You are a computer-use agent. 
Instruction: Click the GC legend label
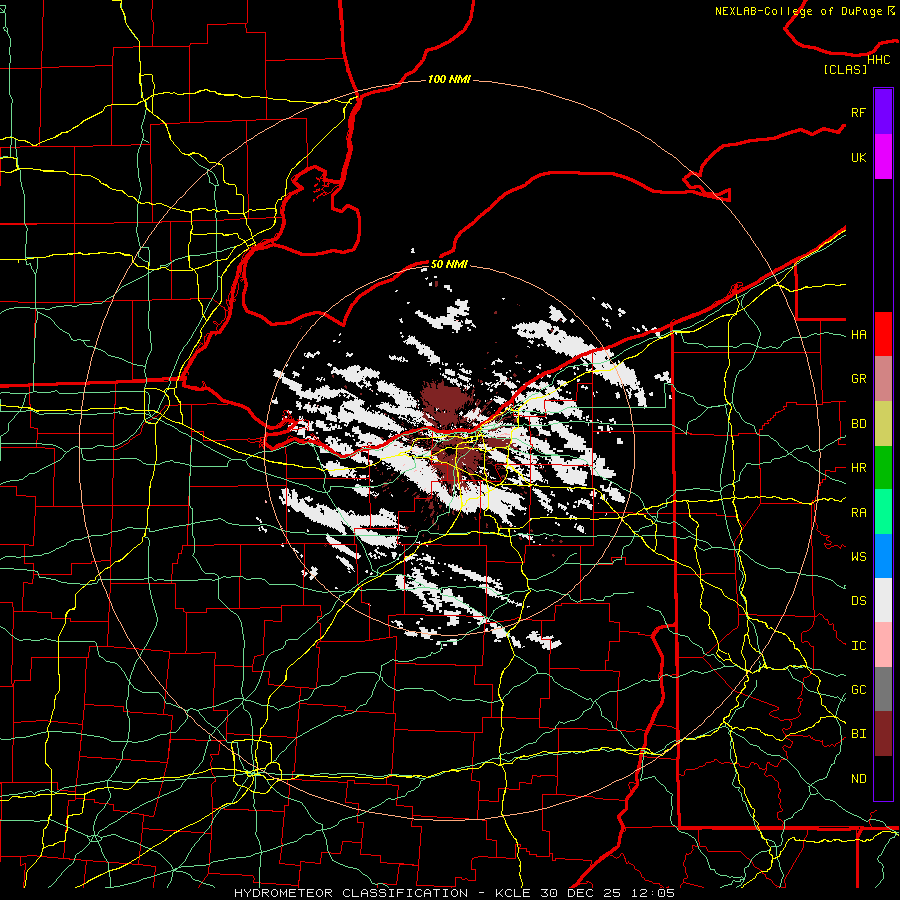tap(858, 690)
